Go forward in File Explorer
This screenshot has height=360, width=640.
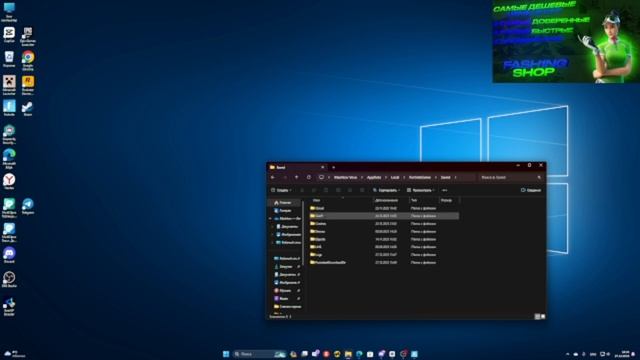[x=285, y=178]
